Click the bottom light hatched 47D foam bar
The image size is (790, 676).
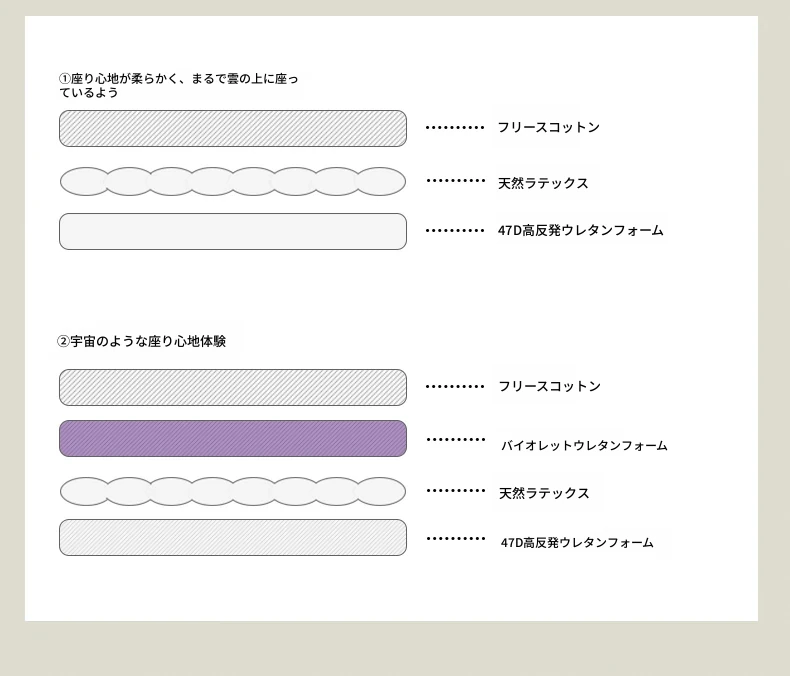click(x=233, y=537)
